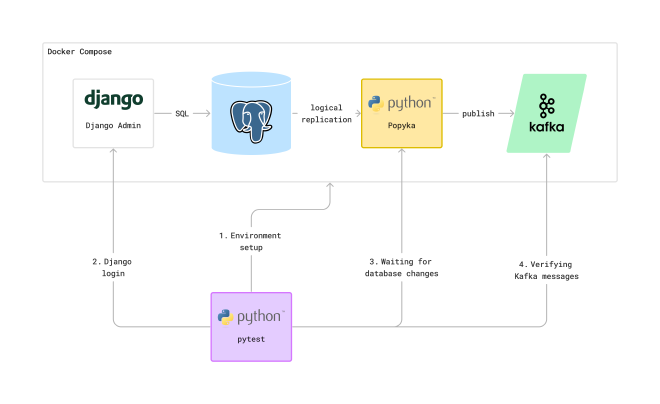Screen dimensions: 660x404
Task: Click the Django Admin label
Action: [x=113, y=126]
